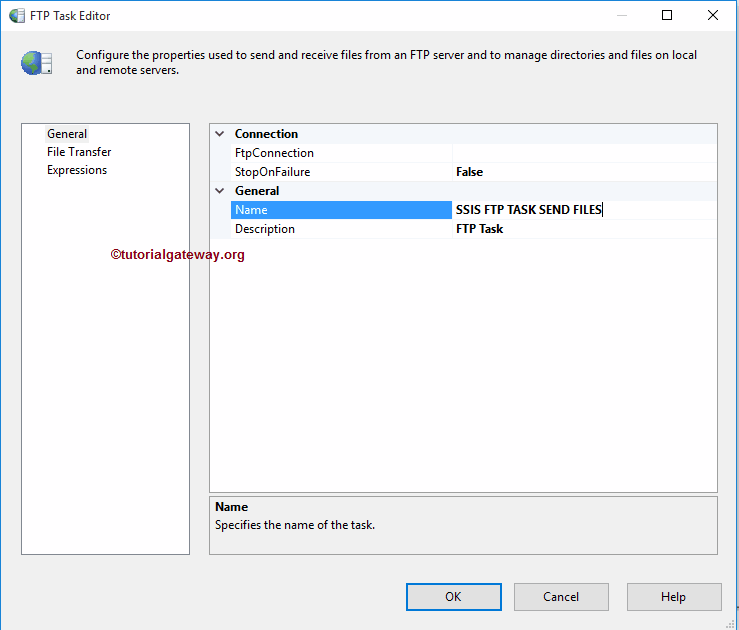Click the text 'Specifies the name of the task.'
Image resolution: width=739 pixels, height=630 pixels.
[x=295, y=525]
